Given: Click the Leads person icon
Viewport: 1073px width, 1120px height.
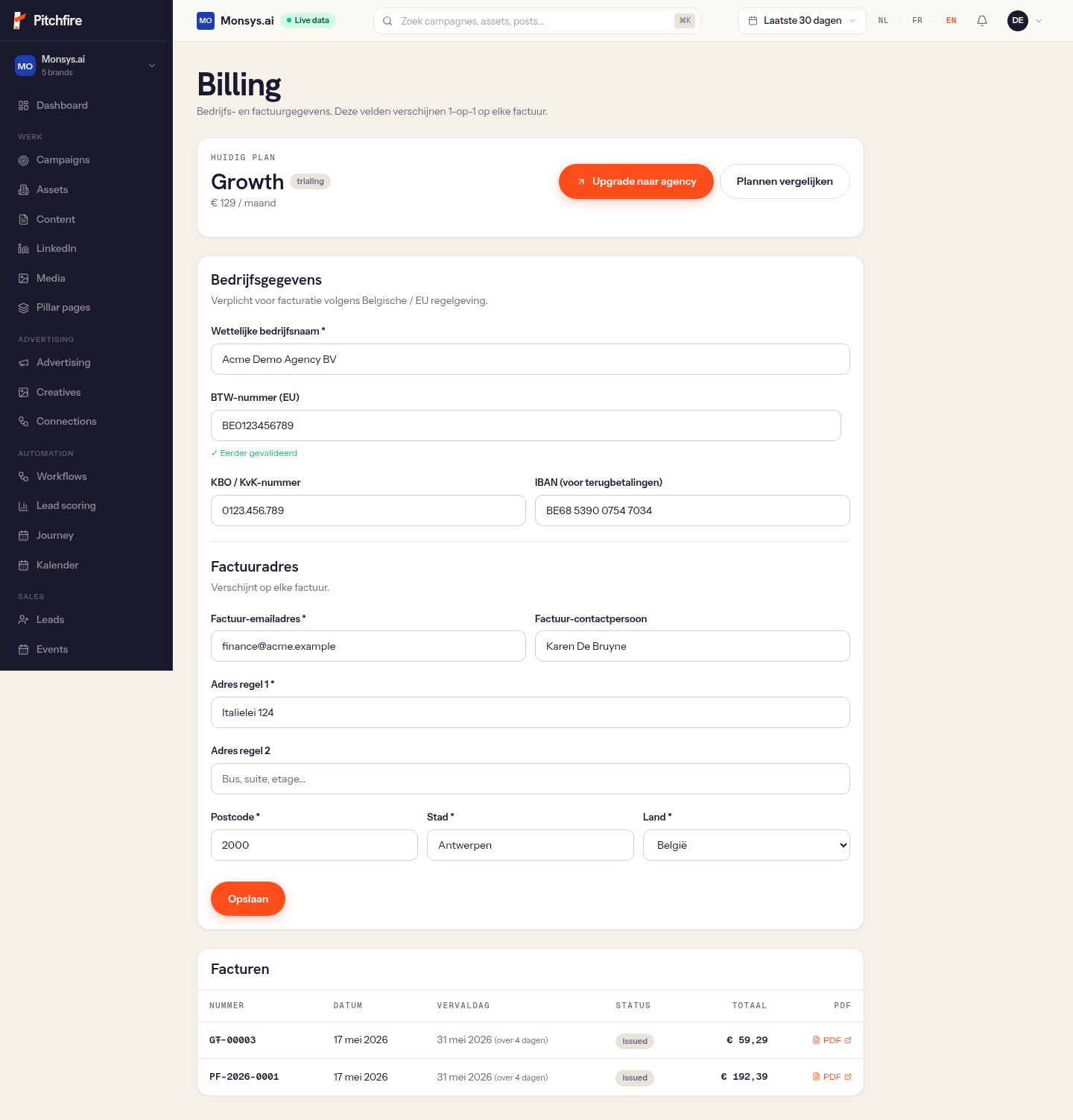Looking at the screenshot, I should tap(23, 620).
